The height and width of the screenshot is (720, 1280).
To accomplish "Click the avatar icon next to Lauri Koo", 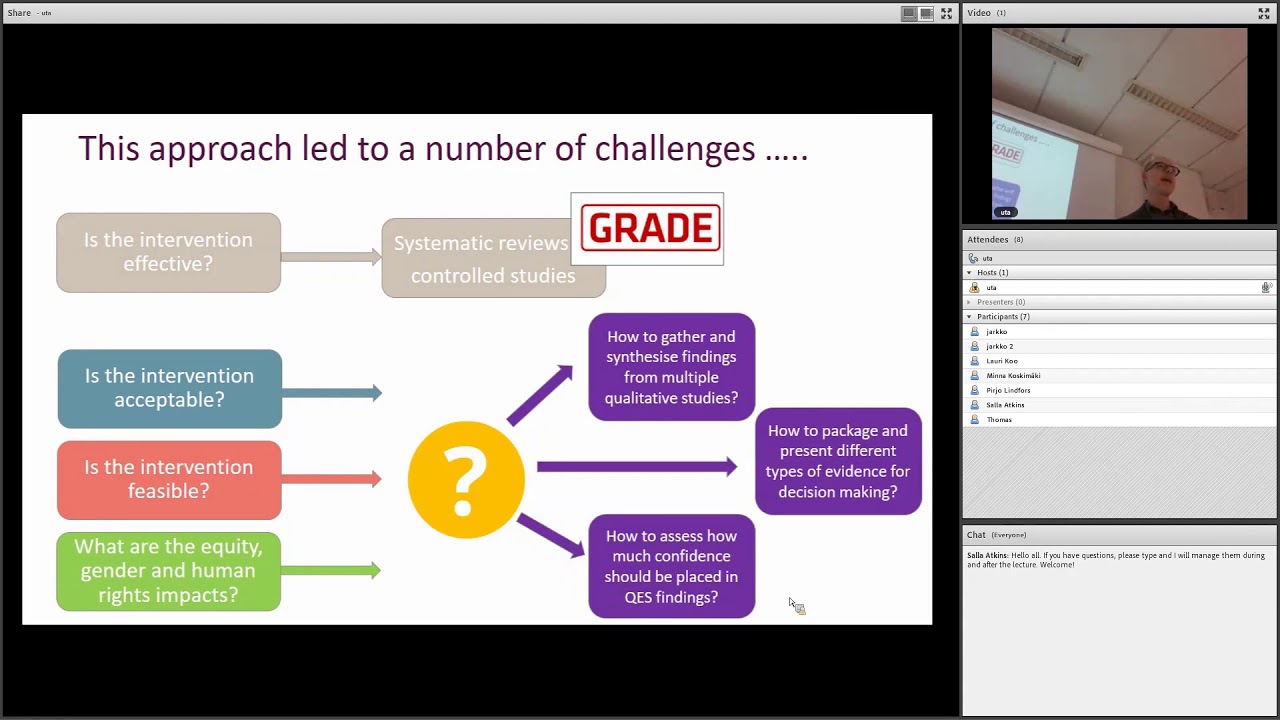I will tap(975, 361).
